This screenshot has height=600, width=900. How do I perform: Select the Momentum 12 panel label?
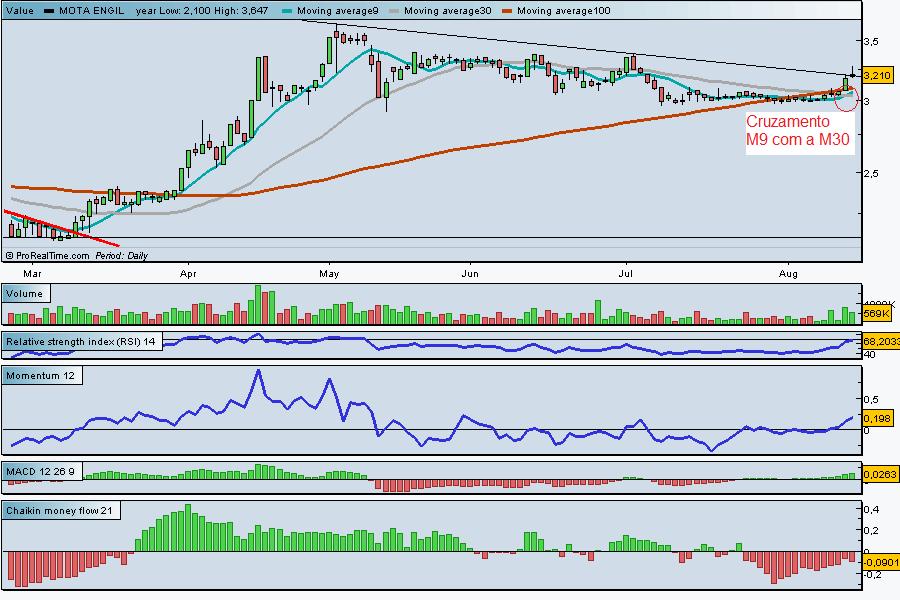(x=41, y=376)
